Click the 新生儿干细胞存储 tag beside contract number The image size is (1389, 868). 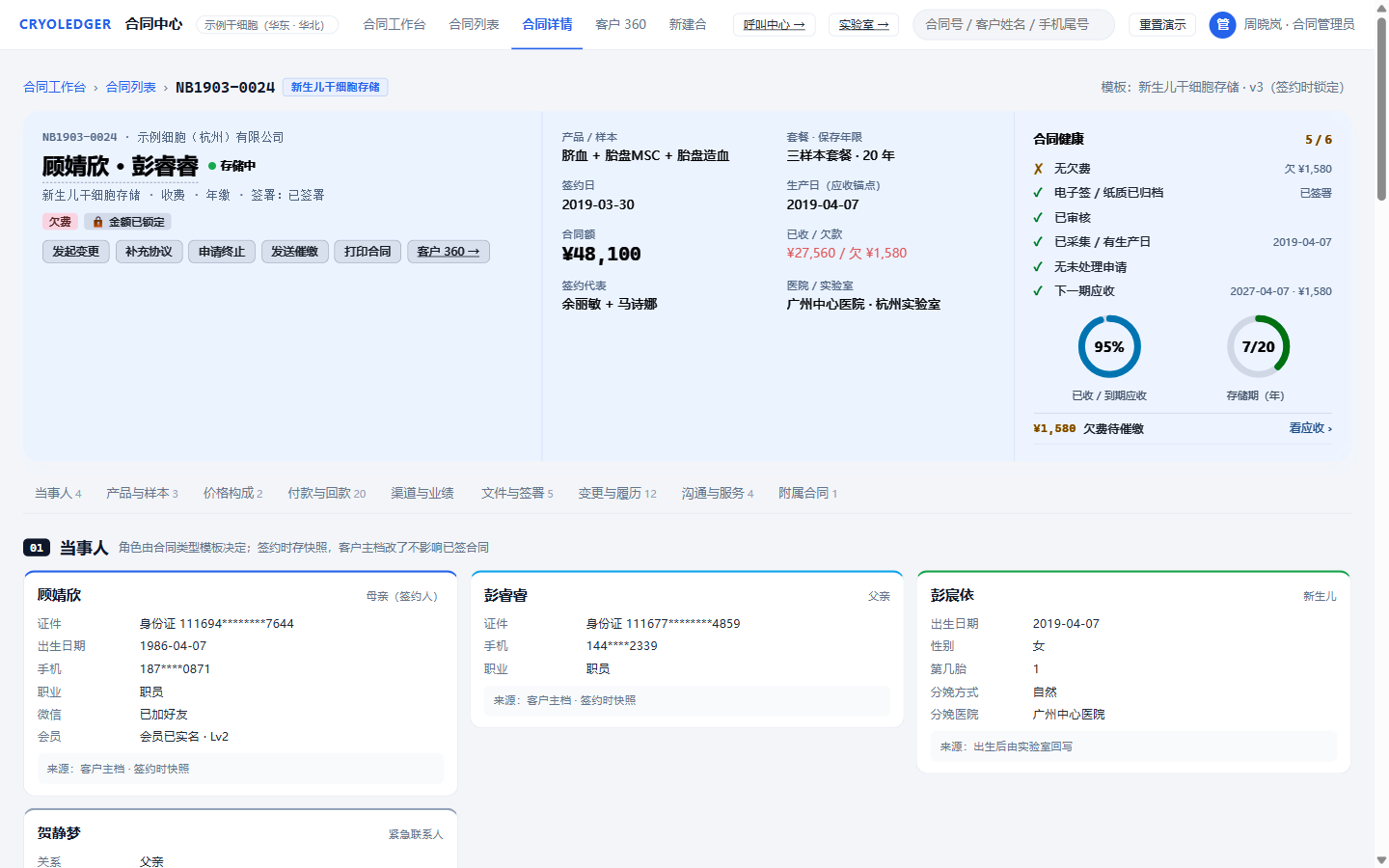[336, 87]
